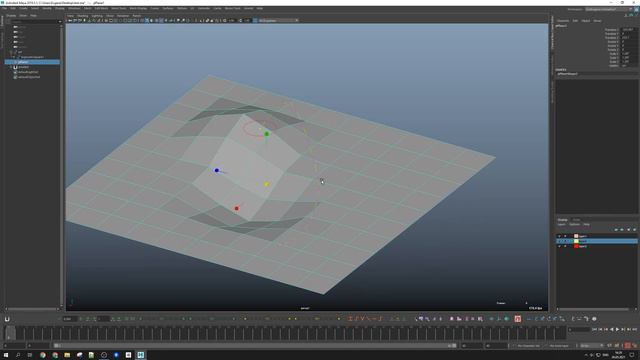Image resolution: width=640 pixels, height=360 pixels.
Task: Open the Channel Box Channels menu
Action: click(x=563, y=21)
